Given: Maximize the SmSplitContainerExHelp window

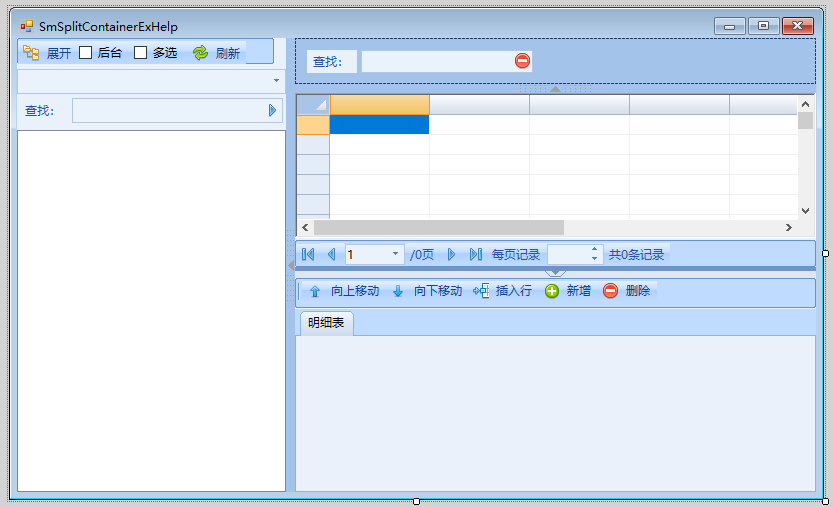Looking at the screenshot, I should (x=763, y=26).
